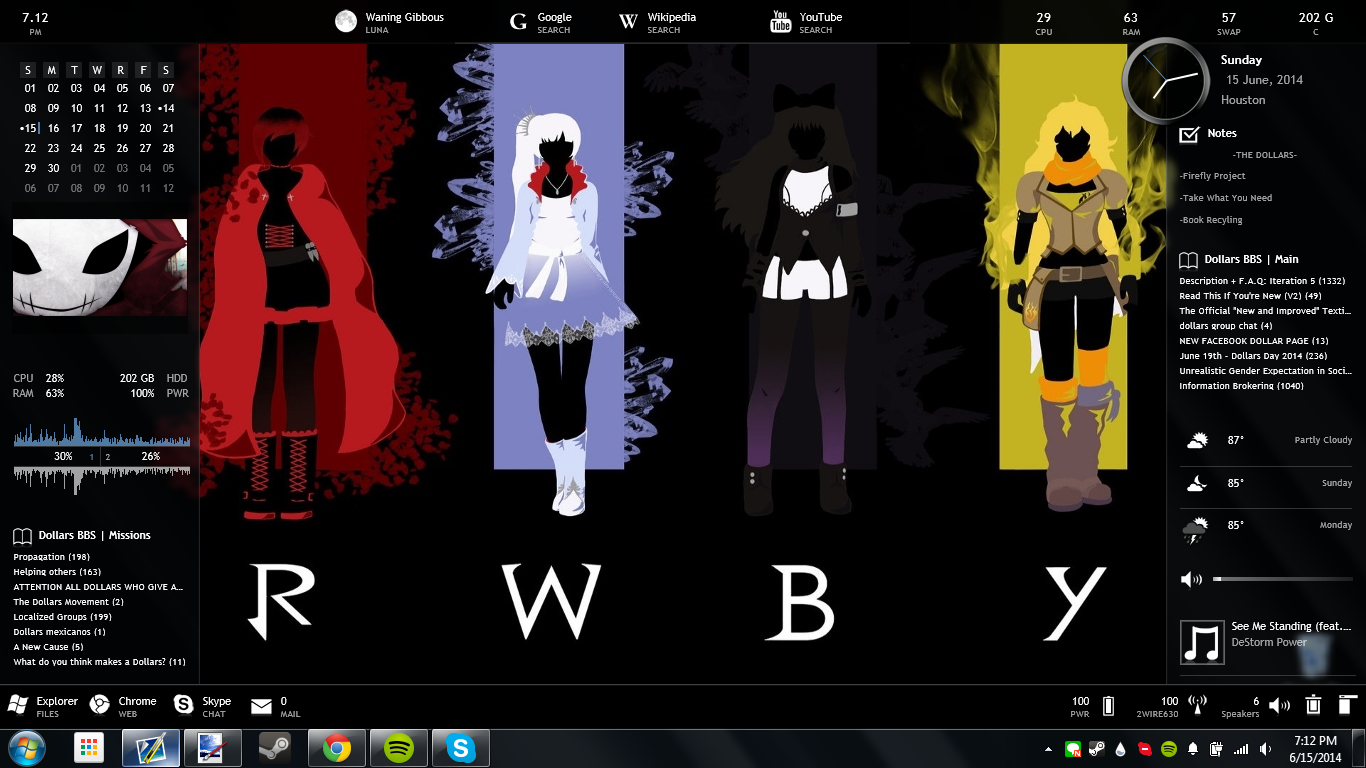Click 'See Me Standing' track title
Viewport: 1366px width, 768px height.
[1291, 626]
